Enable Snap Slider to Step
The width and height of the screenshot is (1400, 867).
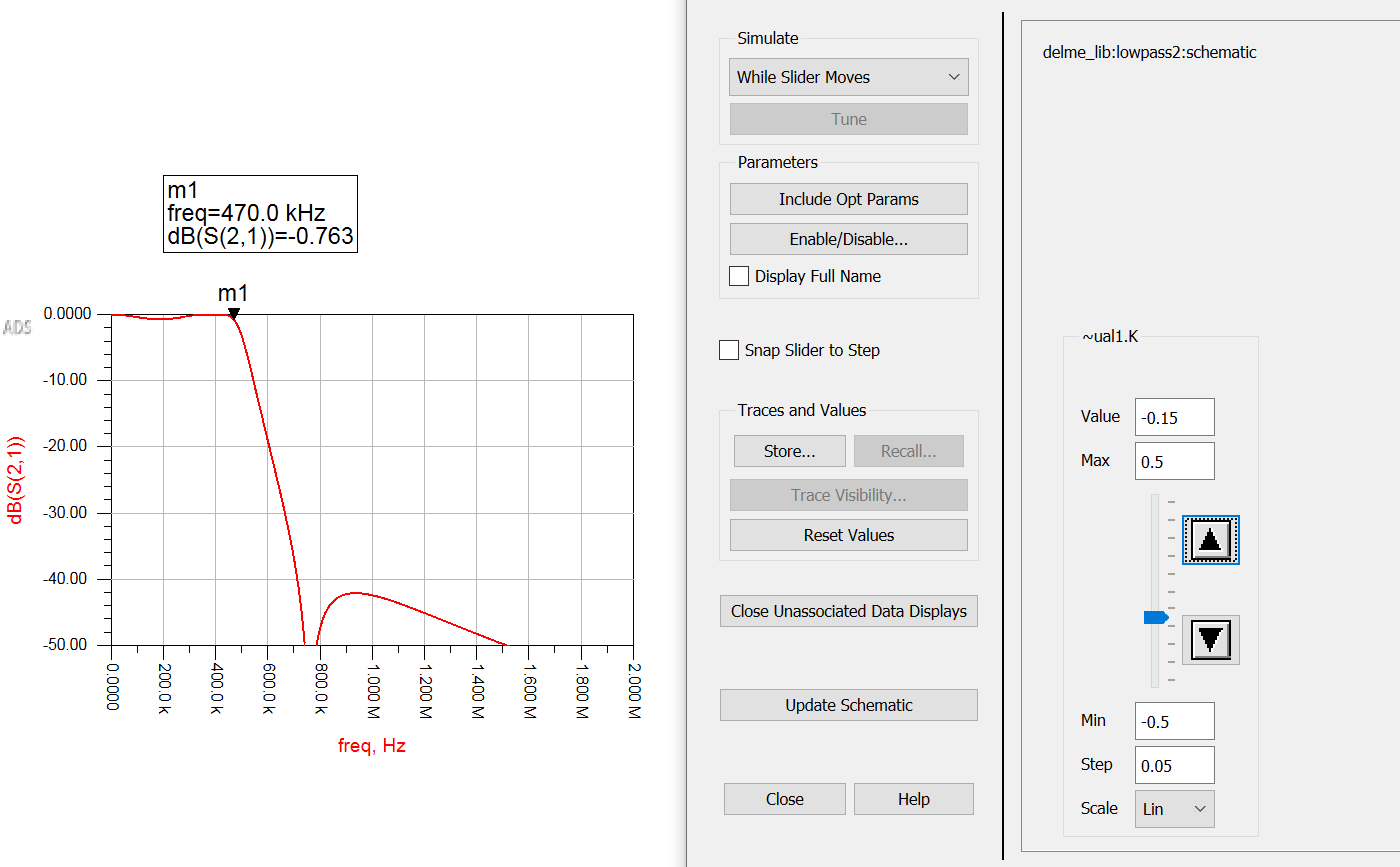729,350
